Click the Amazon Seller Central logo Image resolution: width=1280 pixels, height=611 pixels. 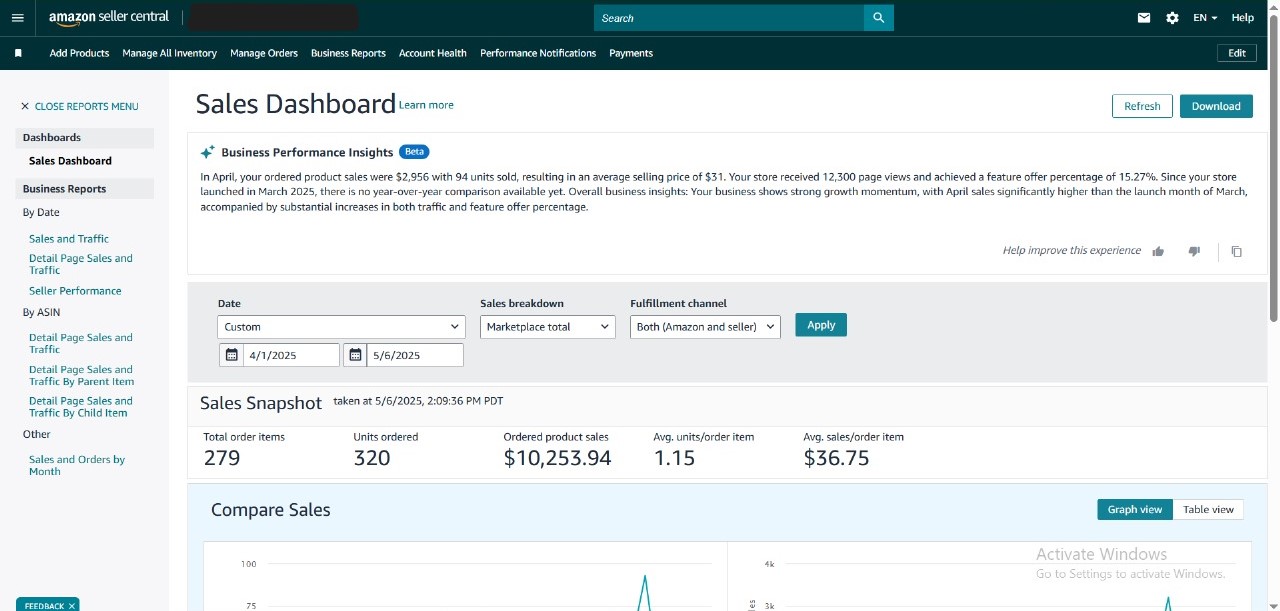[109, 18]
